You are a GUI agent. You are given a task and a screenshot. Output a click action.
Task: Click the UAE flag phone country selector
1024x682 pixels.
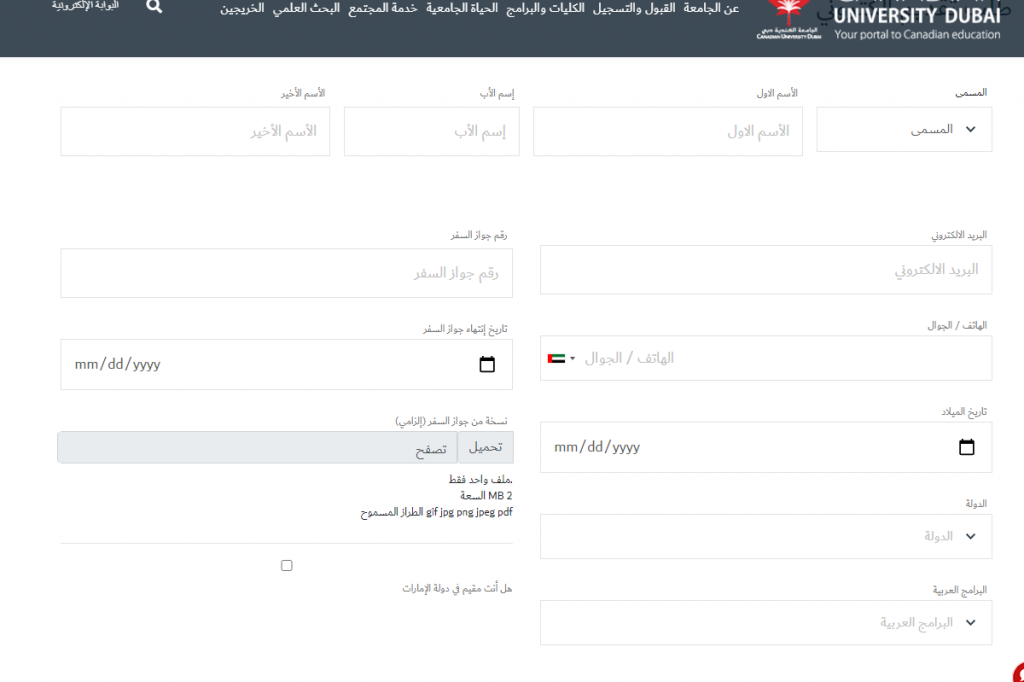pyautogui.click(x=558, y=358)
